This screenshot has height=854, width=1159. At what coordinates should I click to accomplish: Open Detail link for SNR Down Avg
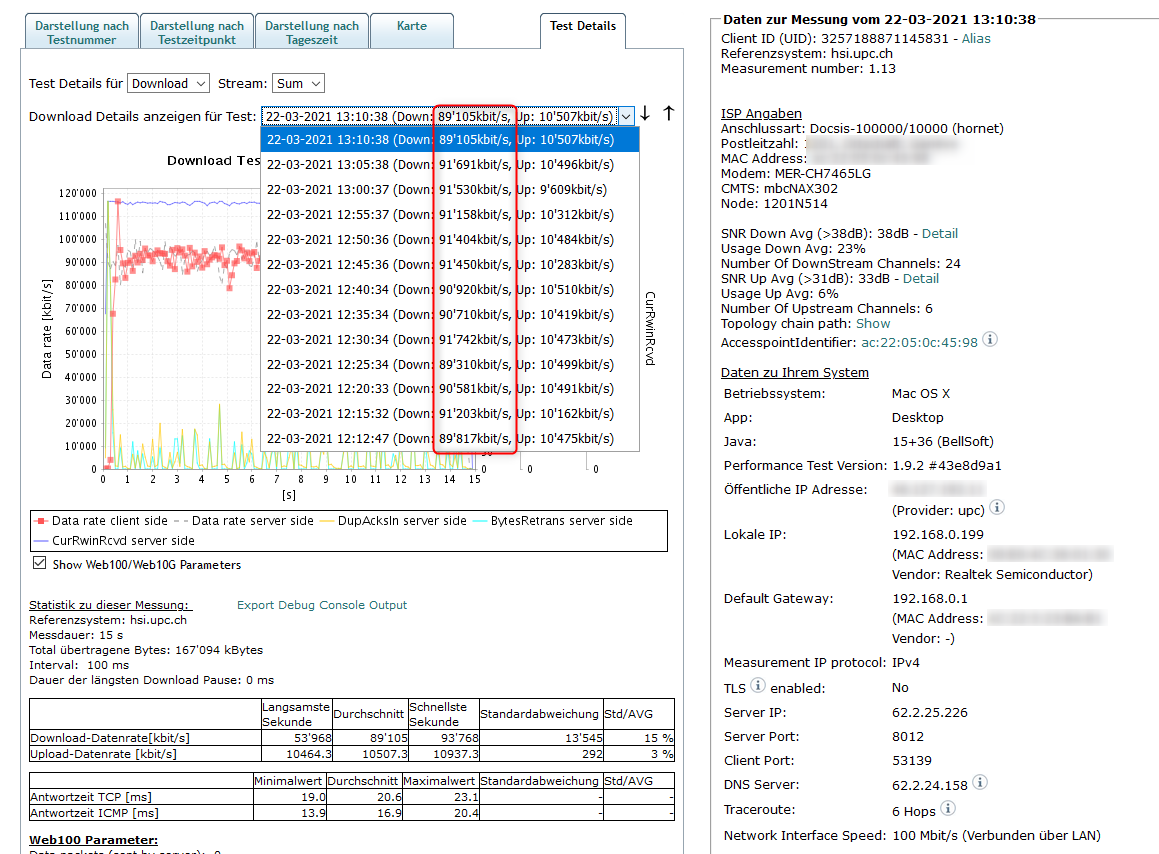point(939,233)
